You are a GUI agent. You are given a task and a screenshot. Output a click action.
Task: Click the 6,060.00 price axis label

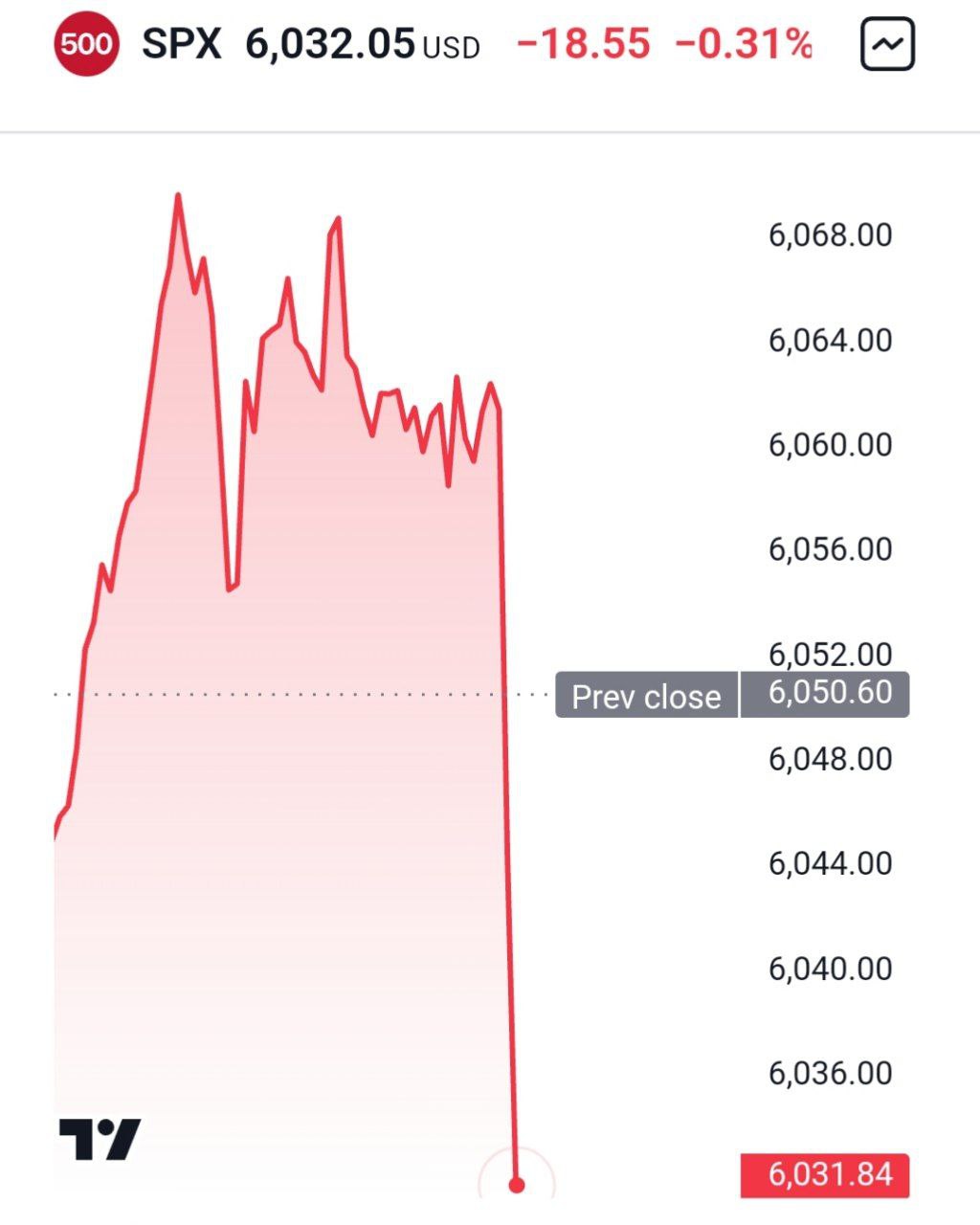[830, 444]
